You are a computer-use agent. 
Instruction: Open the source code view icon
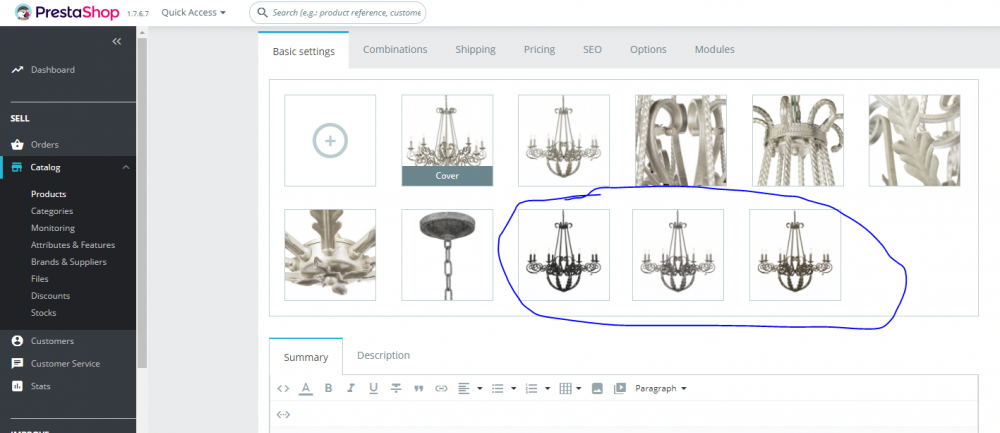283,388
